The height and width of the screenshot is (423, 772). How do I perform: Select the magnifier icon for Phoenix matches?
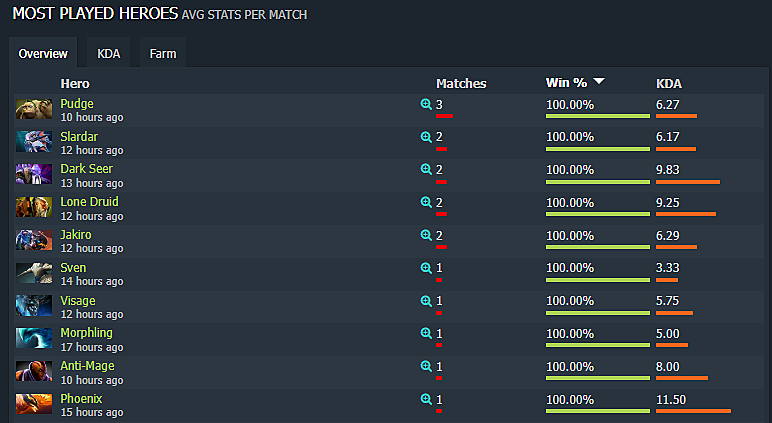pos(426,399)
